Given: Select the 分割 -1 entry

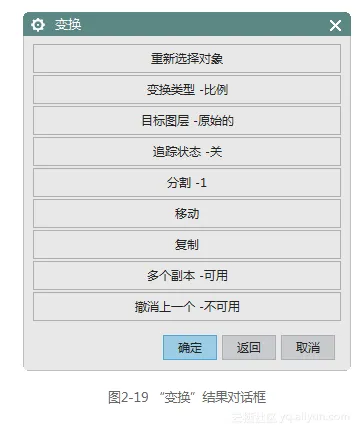Looking at the screenshot, I should pyautogui.click(x=187, y=182).
